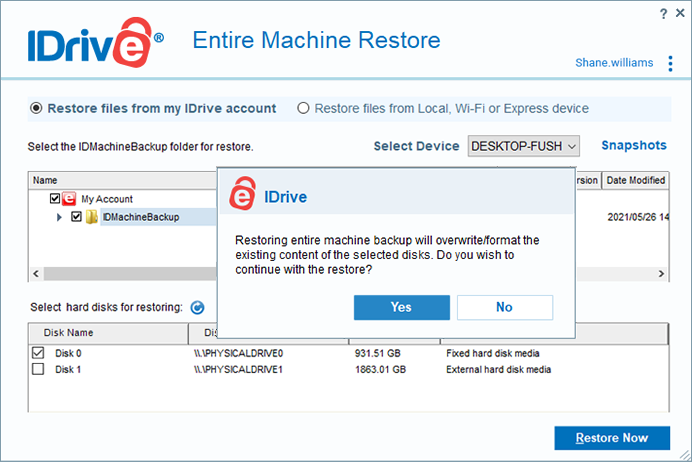Click the right arrow of horizontal scrollbar
692x462 pixels.
coord(661,274)
